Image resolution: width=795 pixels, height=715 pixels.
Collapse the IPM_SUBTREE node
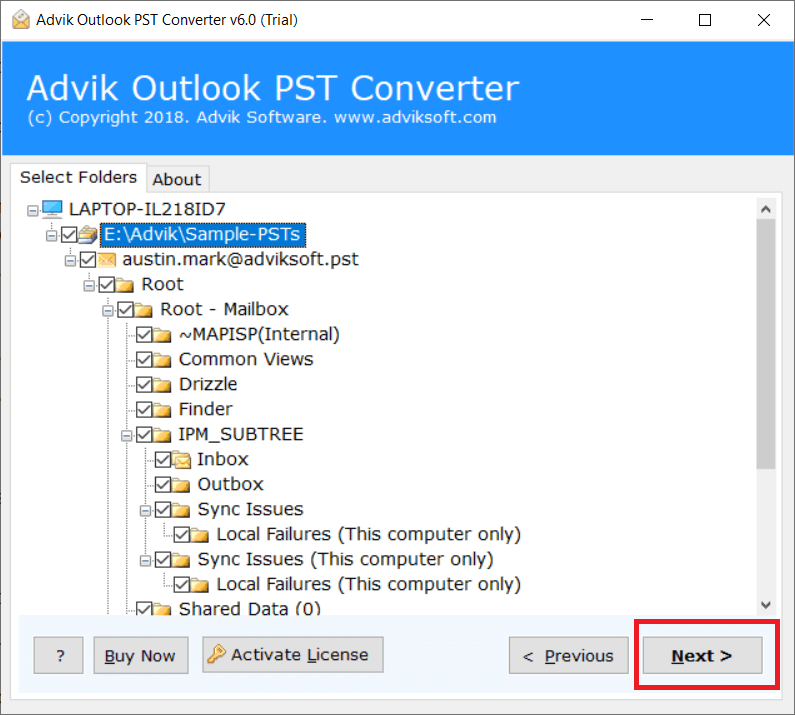(126, 436)
